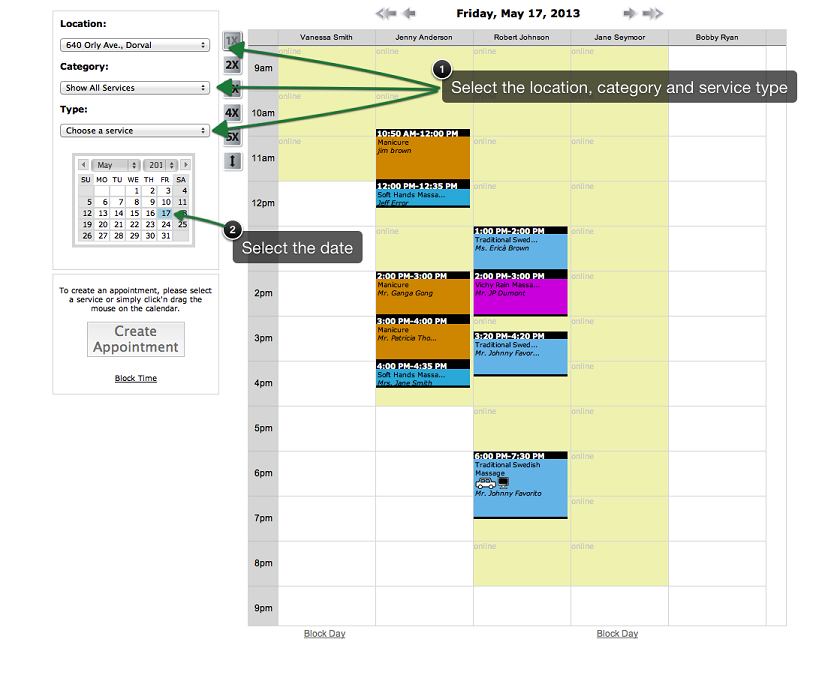This screenshot has height=675, width=819.
Task: Click the car icon in 6:00 PM appointment
Action: 485,483
